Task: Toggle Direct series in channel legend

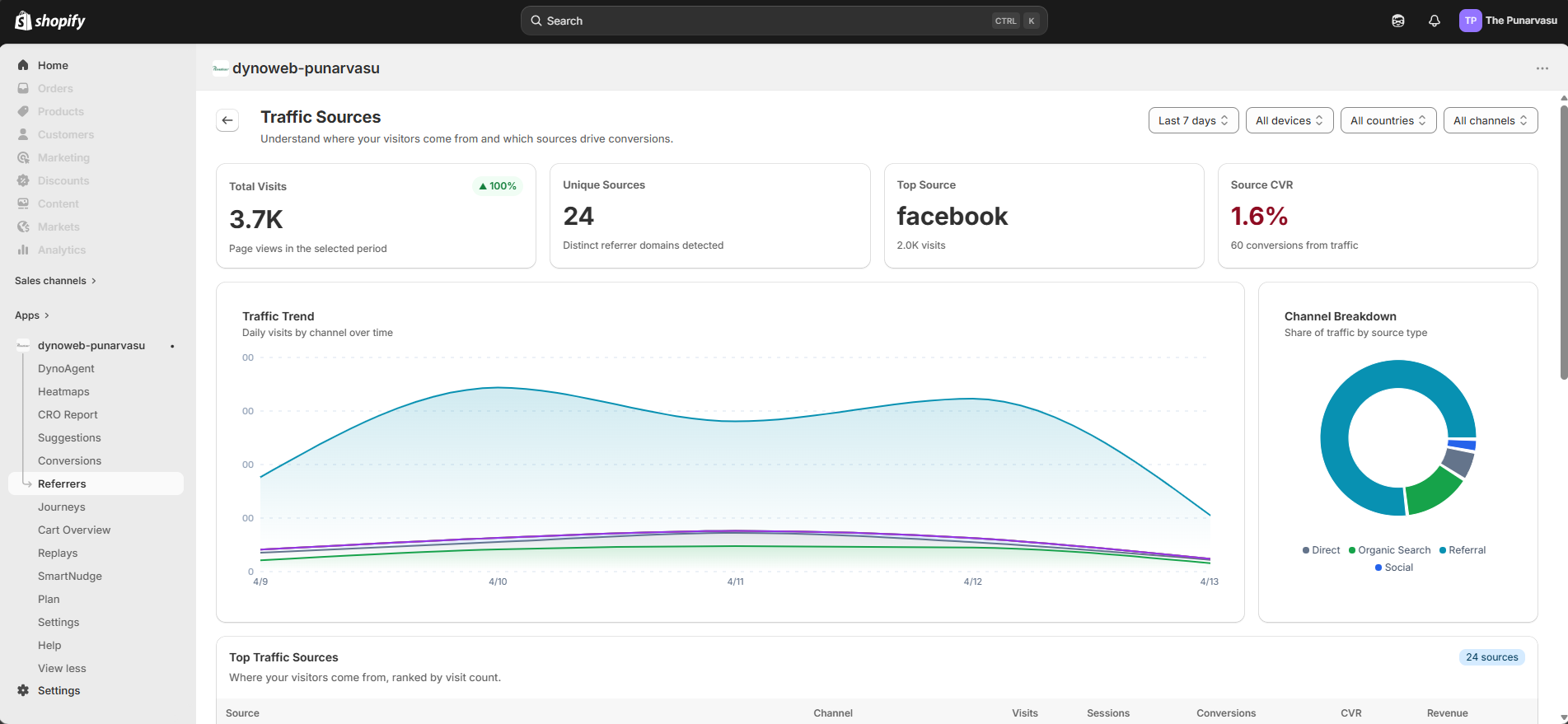Action: click(1321, 550)
